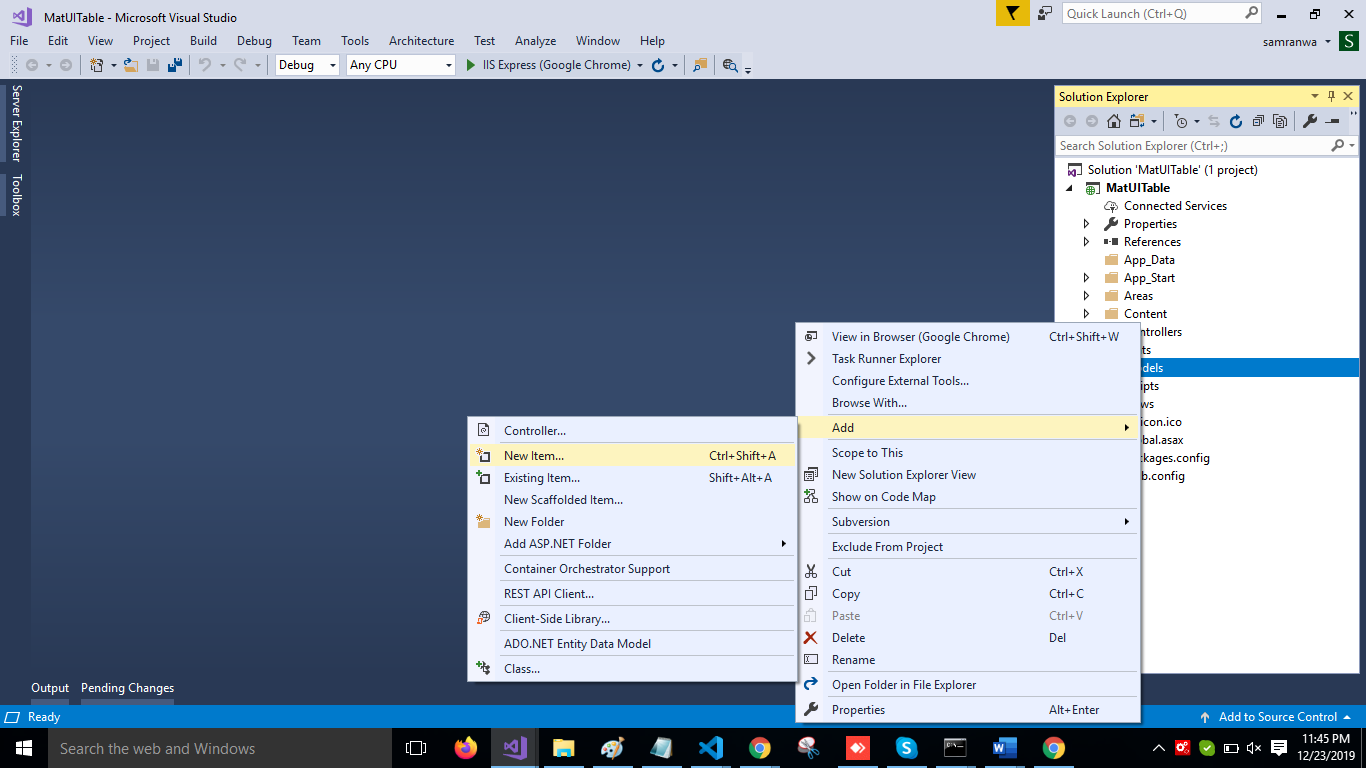Select New Item... in the Add submenu

coord(534,456)
